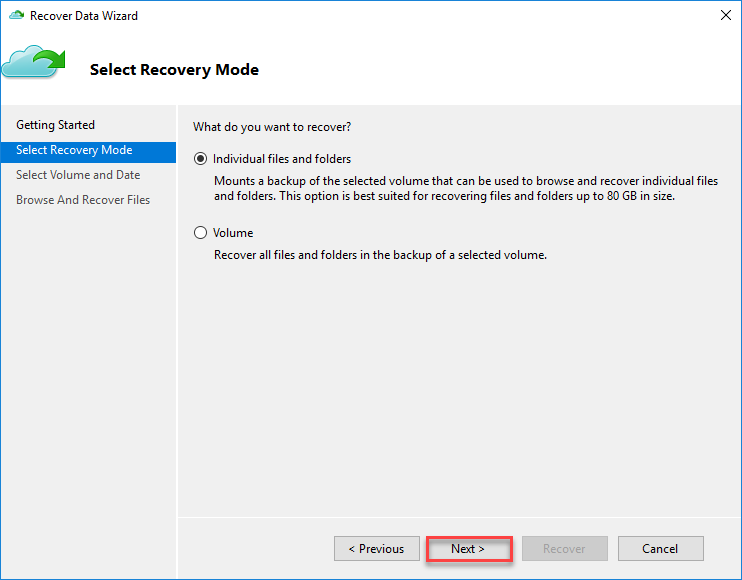
Task: Click the 'What do you want to recover?' prompt
Action: (x=272, y=127)
